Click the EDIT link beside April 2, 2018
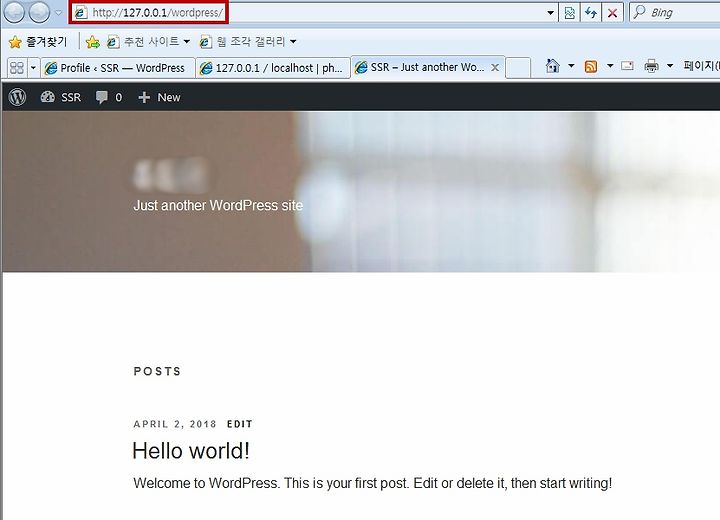 [240, 424]
